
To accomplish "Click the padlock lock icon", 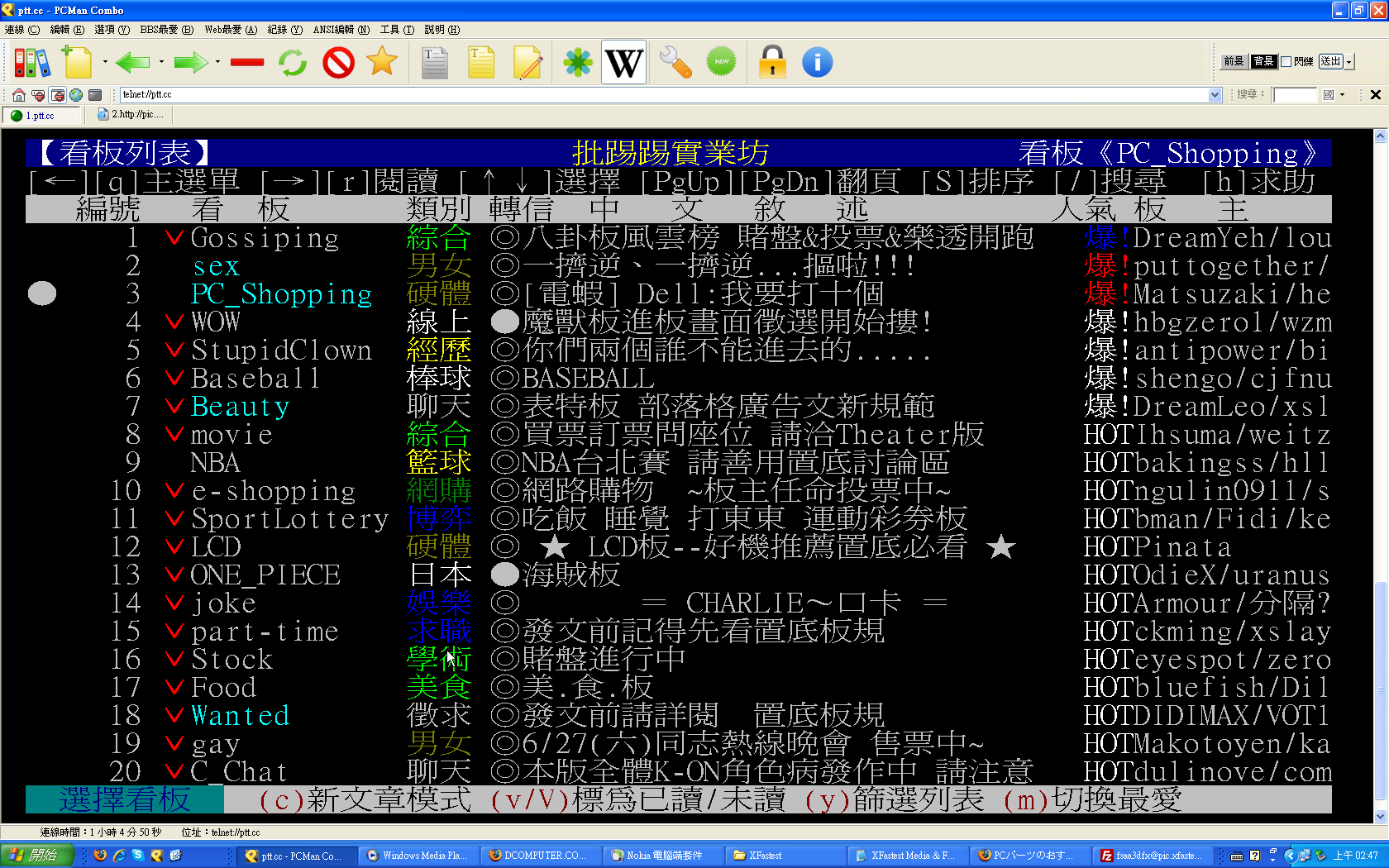I will pos(772,62).
